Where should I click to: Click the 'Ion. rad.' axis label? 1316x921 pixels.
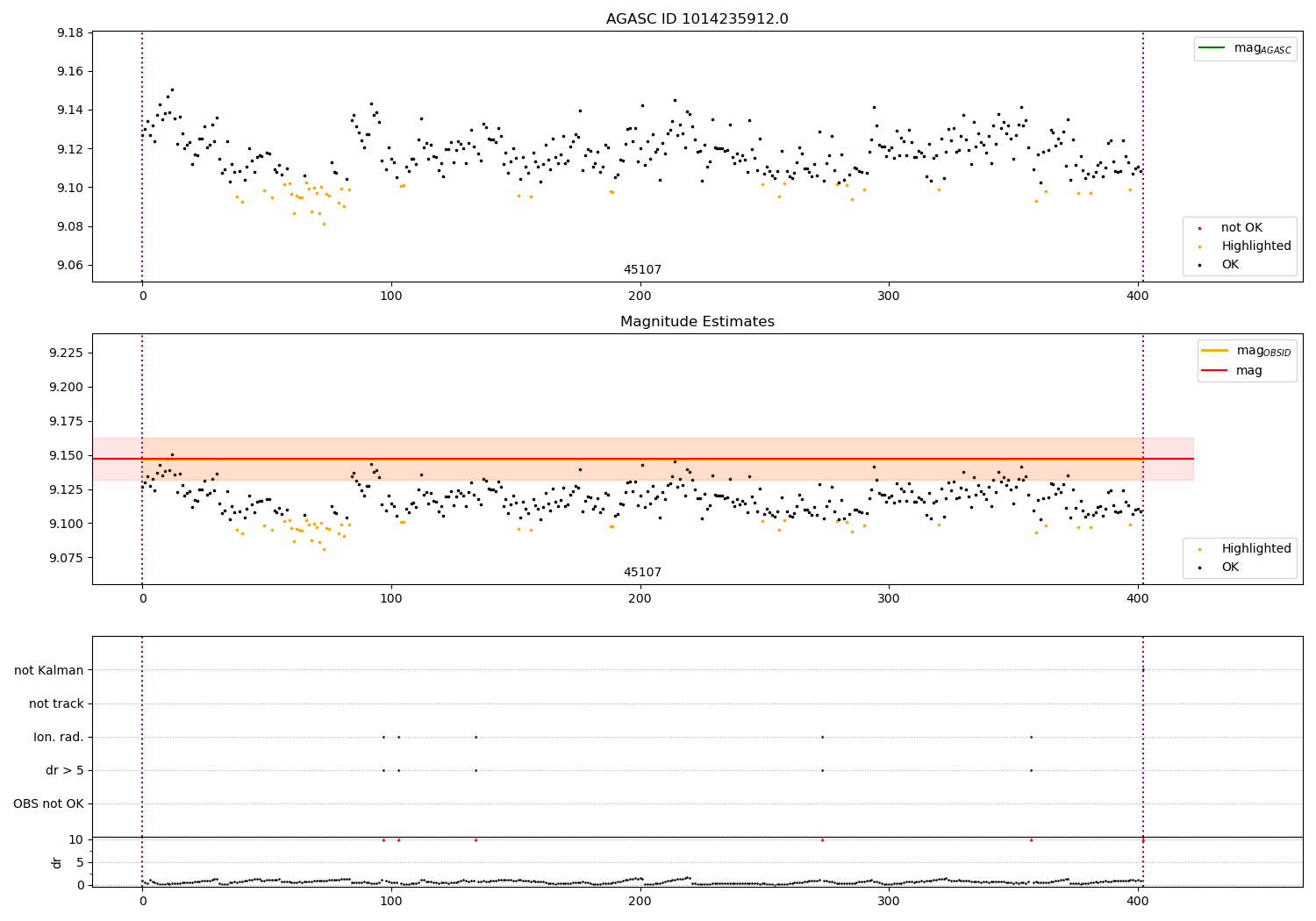point(59,738)
